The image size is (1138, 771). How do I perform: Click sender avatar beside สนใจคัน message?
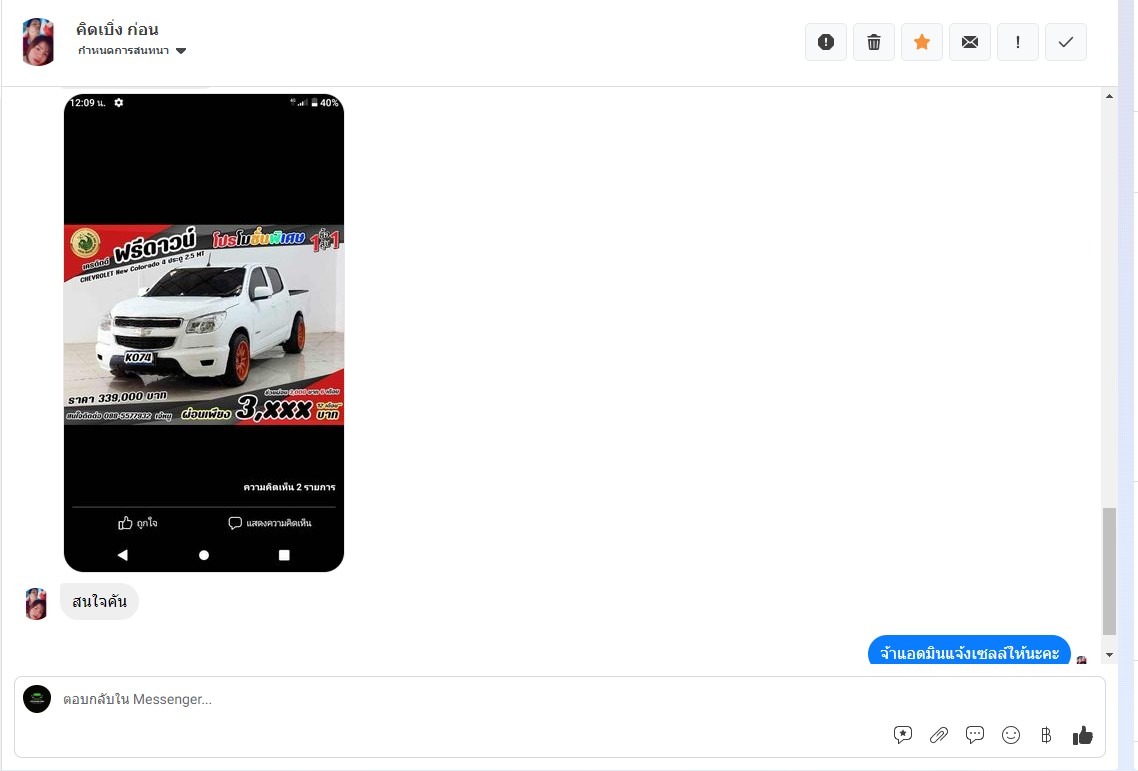pyautogui.click(x=36, y=604)
